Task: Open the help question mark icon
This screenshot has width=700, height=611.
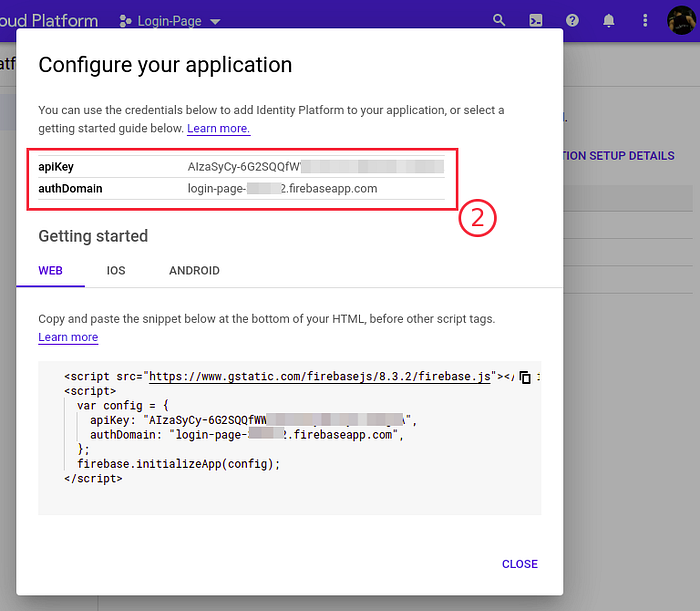Action: click(x=572, y=20)
